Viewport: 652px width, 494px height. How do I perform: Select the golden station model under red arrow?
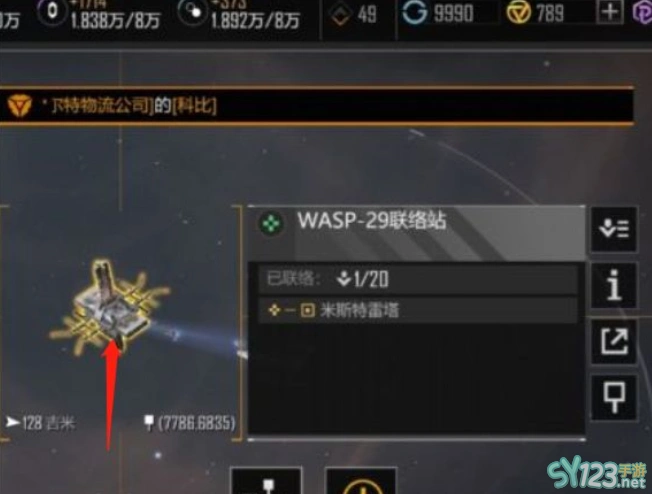(x=109, y=308)
